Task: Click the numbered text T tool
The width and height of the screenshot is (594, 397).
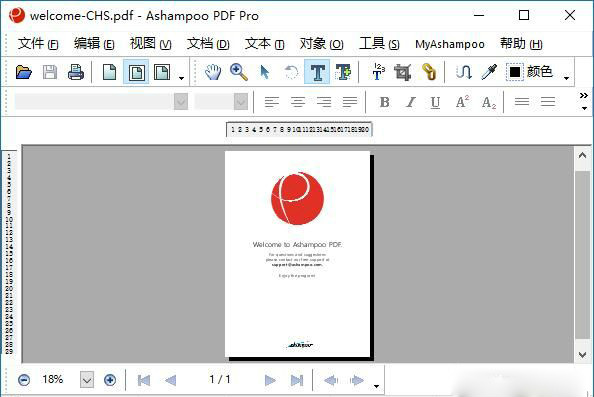Action: pos(378,72)
